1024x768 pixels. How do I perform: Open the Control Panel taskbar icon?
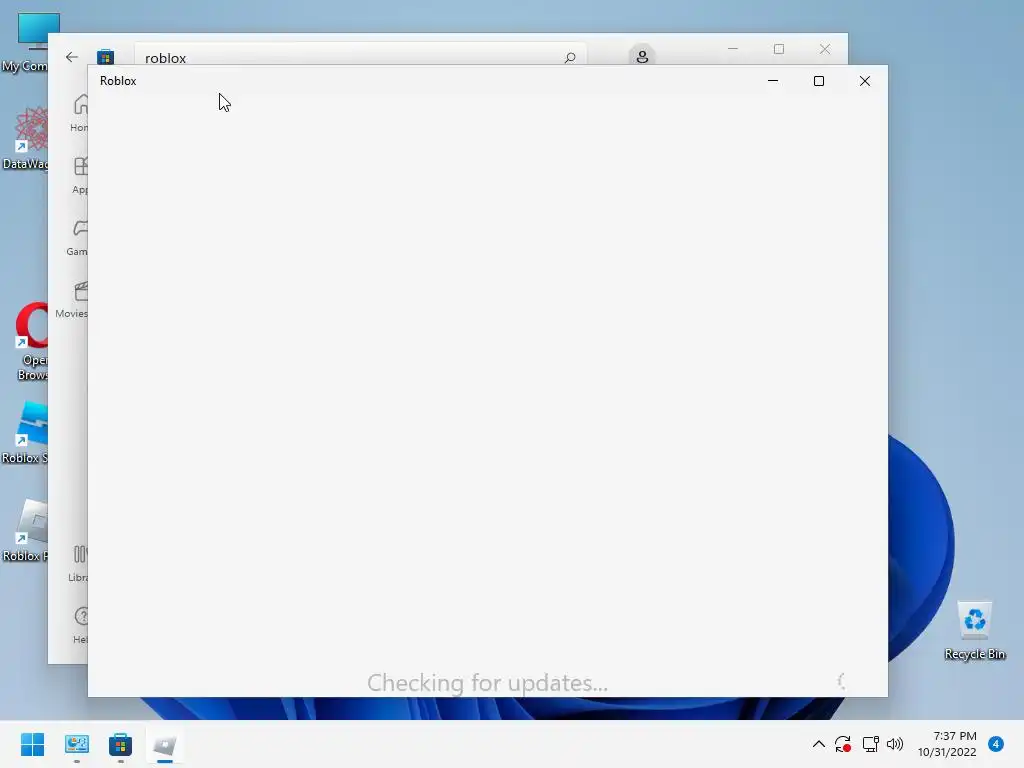tap(76, 744)
